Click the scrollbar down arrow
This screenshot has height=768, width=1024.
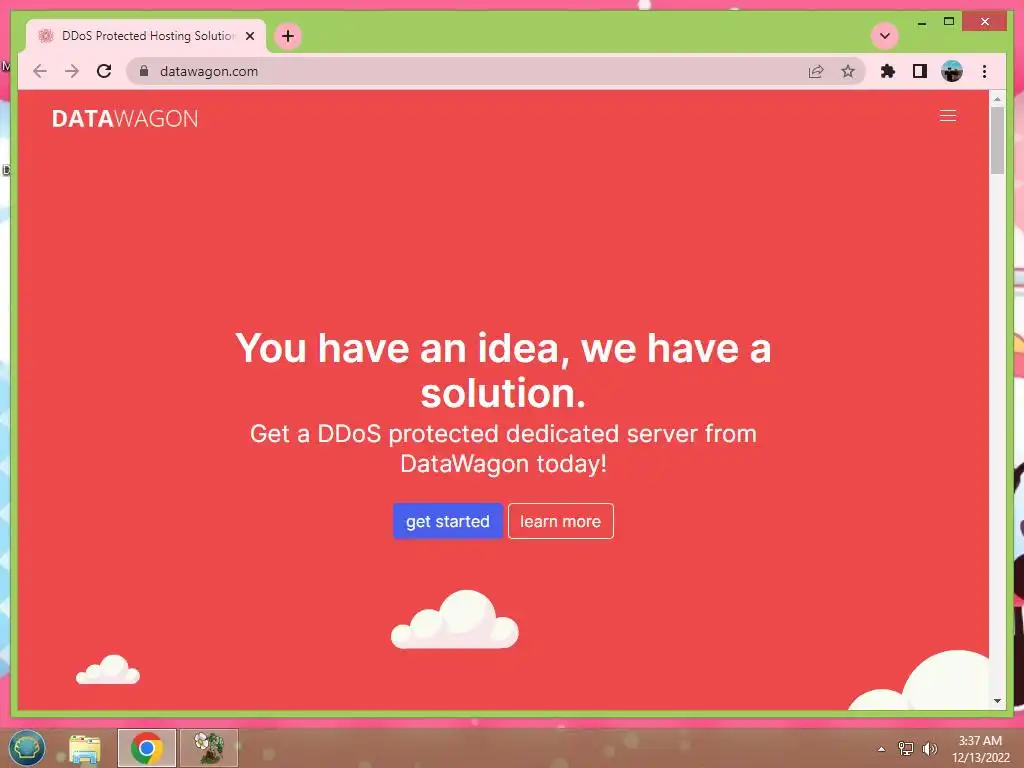(x=997, y=701)
